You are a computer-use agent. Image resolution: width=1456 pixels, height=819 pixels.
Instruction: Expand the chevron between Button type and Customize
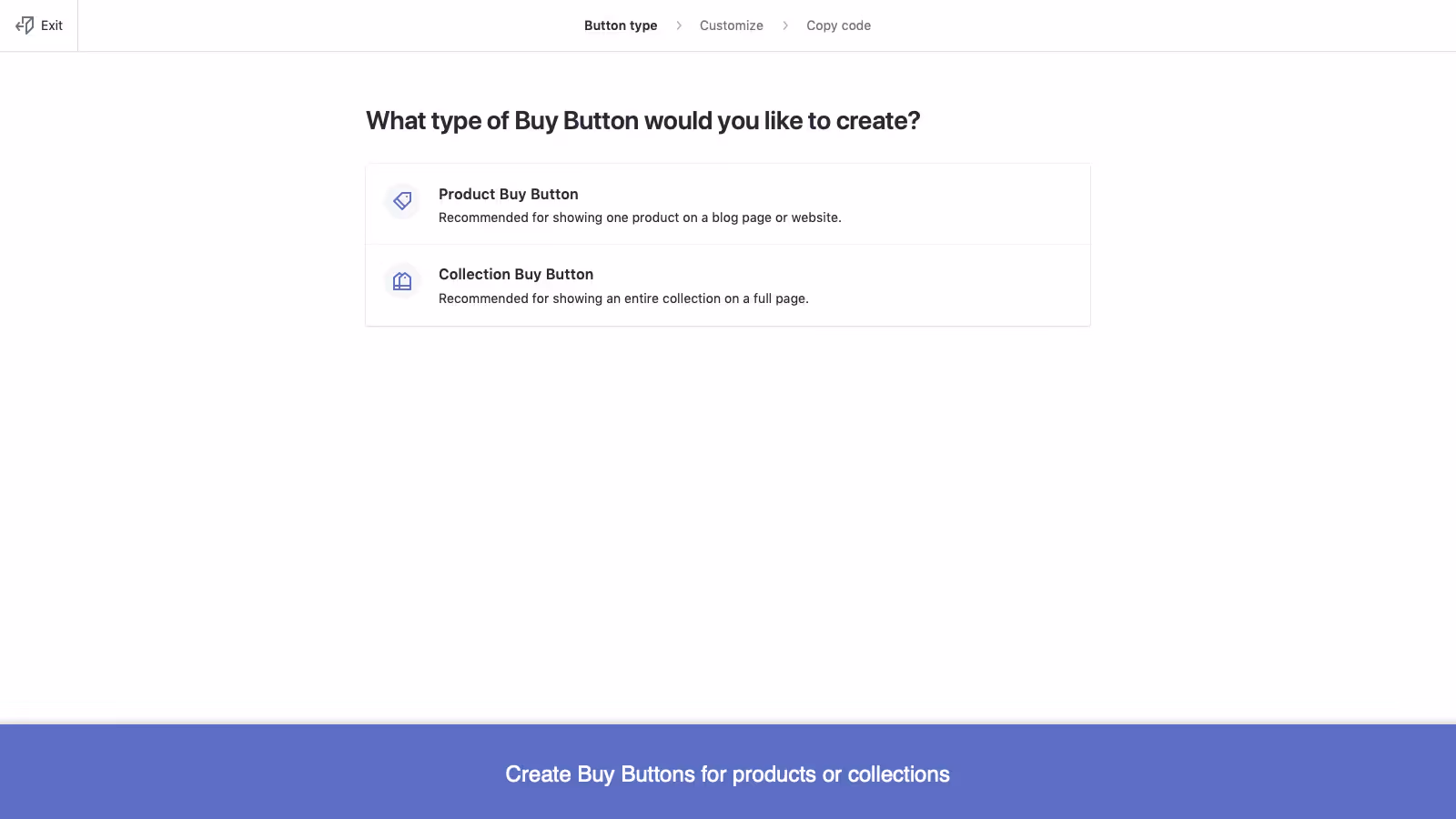tap(679, 25)
